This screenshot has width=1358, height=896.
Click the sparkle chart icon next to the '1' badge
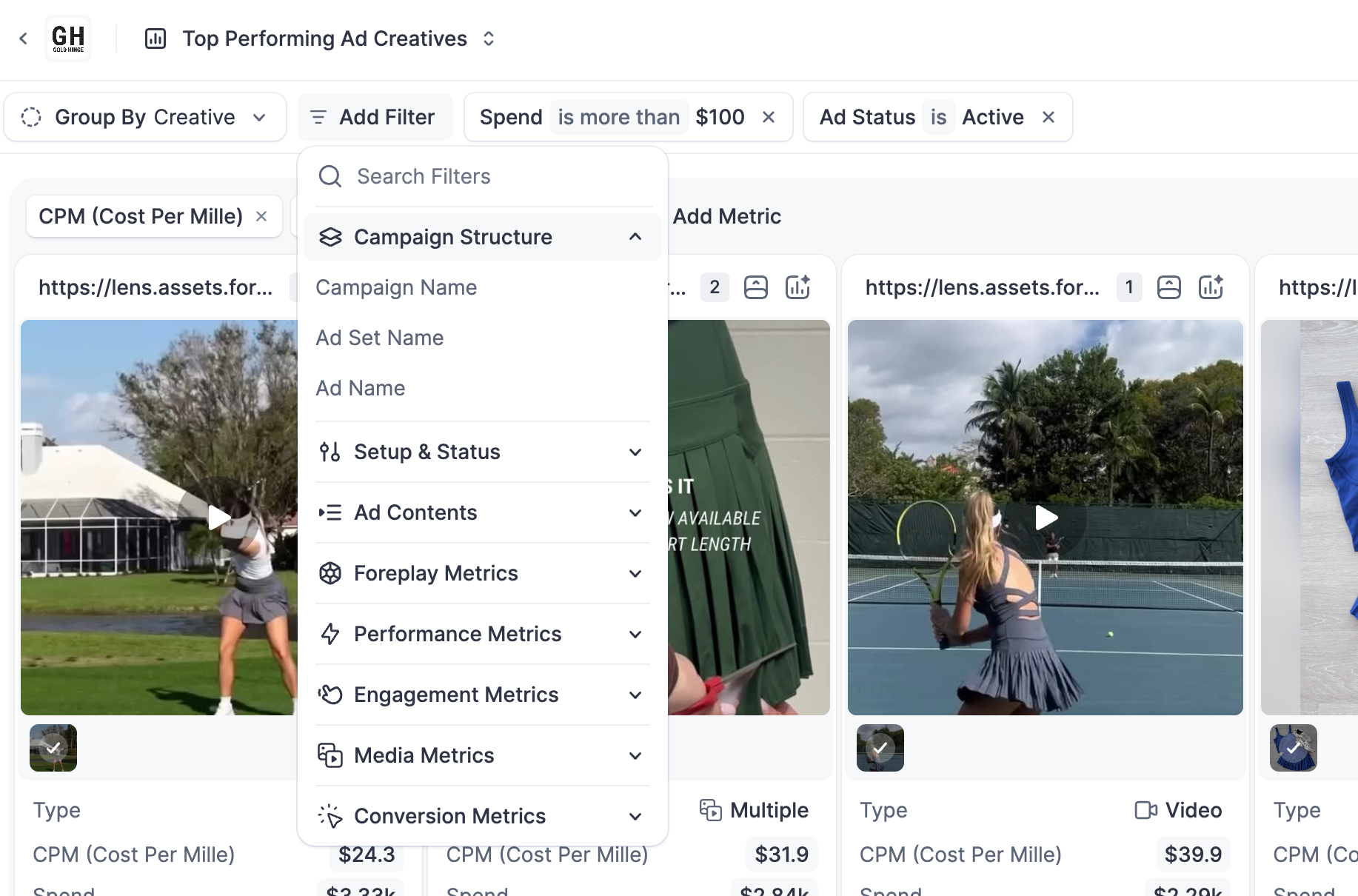1211,287
